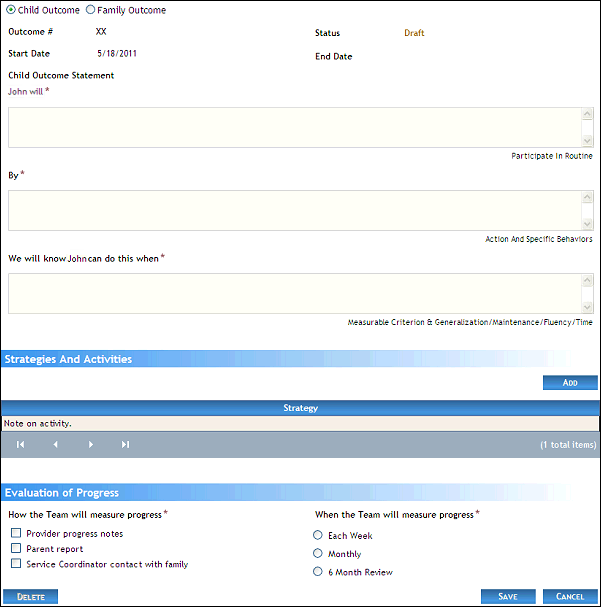Pick the 6 Month Review option
The image size is (601, 607).
(x=318, y=572)
